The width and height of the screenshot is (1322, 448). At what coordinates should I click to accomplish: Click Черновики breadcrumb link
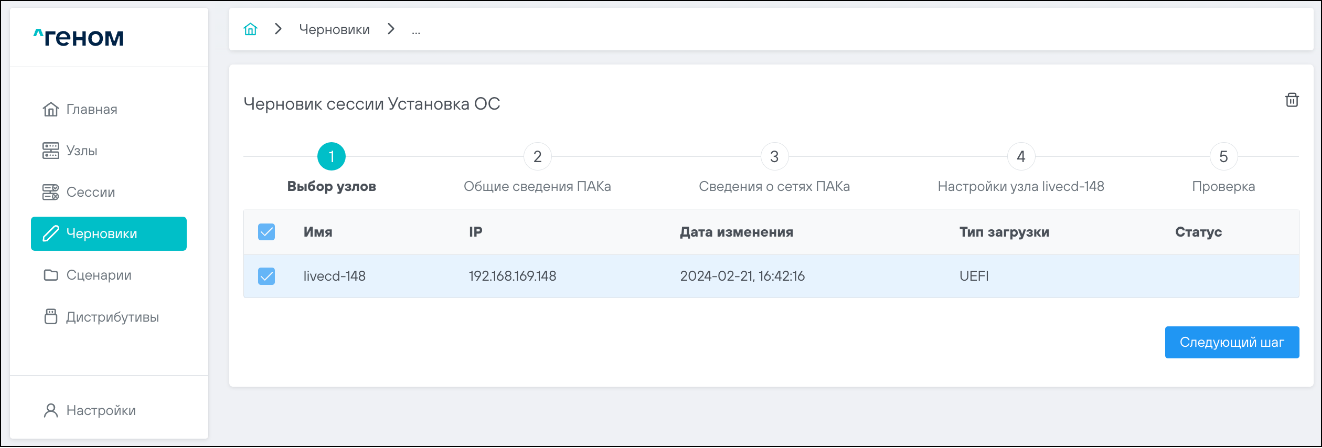coord(334,30)
